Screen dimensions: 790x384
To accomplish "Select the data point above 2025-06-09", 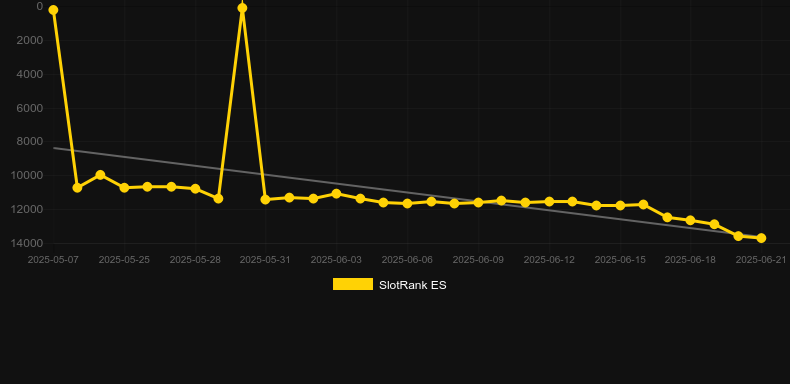I will tap(478, 203).
